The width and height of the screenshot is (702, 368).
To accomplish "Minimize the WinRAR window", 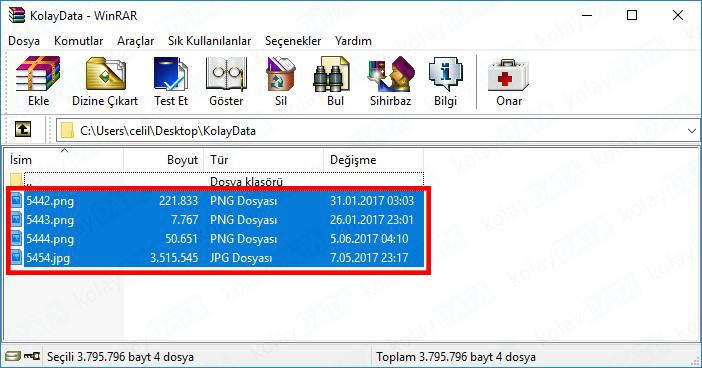I will (x=587, y=15).
